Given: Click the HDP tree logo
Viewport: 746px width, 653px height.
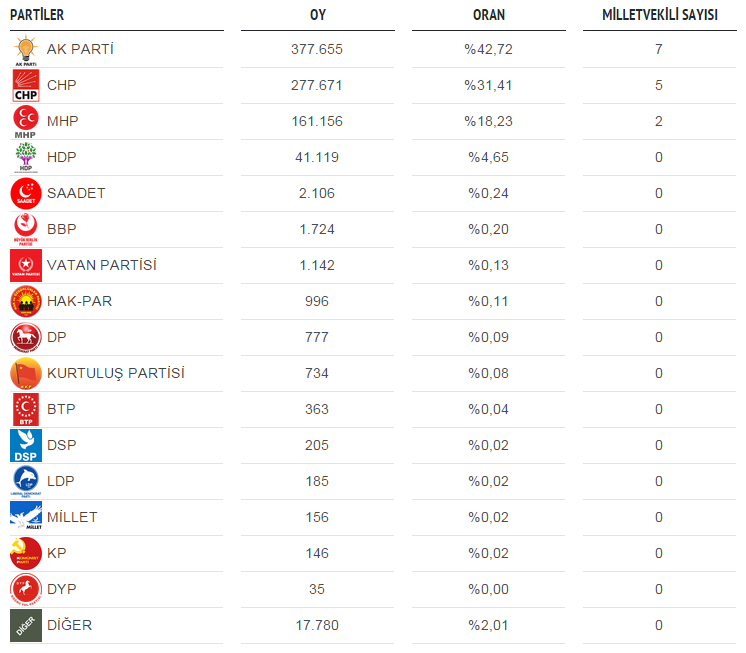Looking at the screenshot, I should coord(26,158).
